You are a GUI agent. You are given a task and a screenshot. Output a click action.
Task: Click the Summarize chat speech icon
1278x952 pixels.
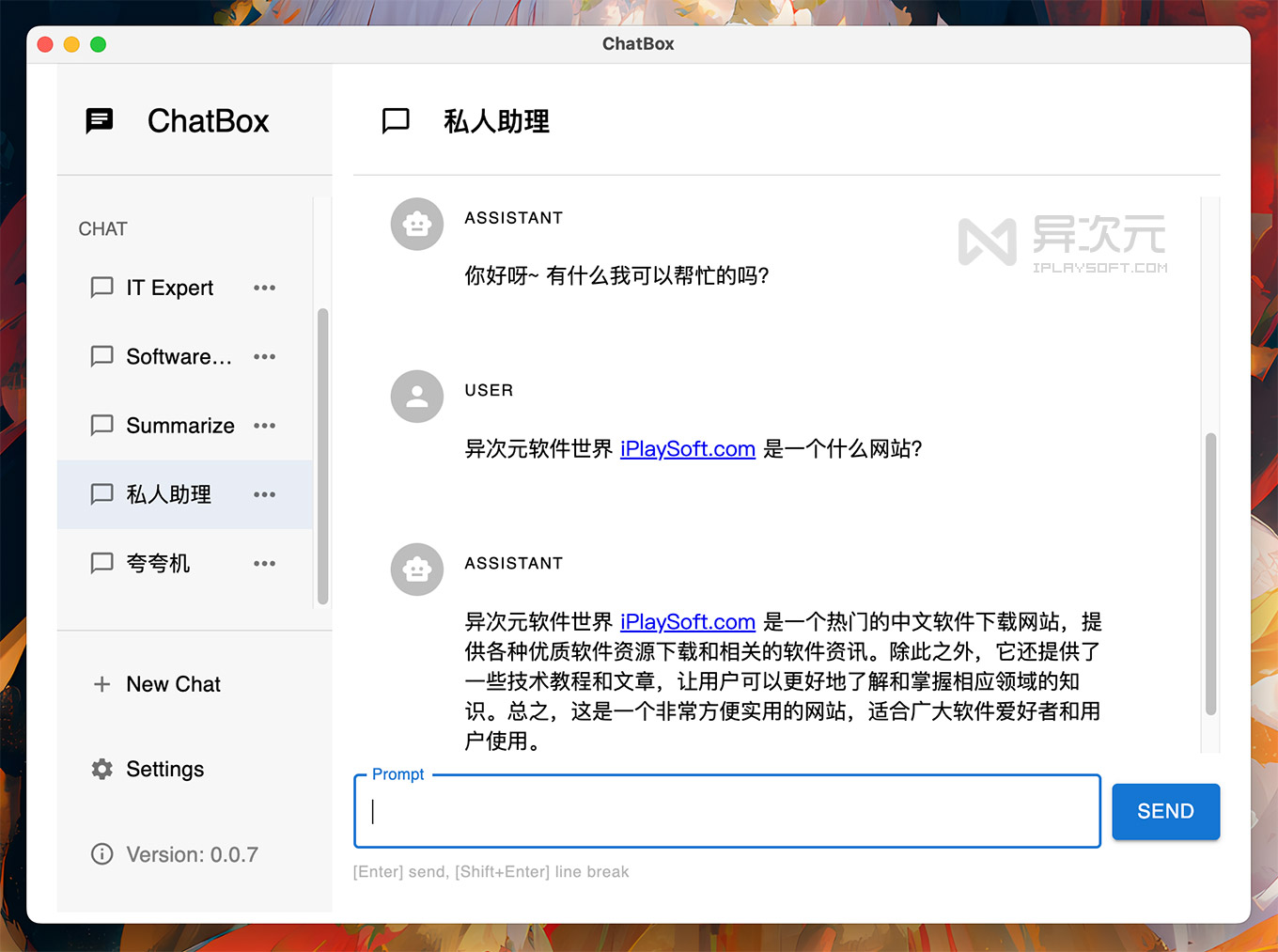[101, 425]
